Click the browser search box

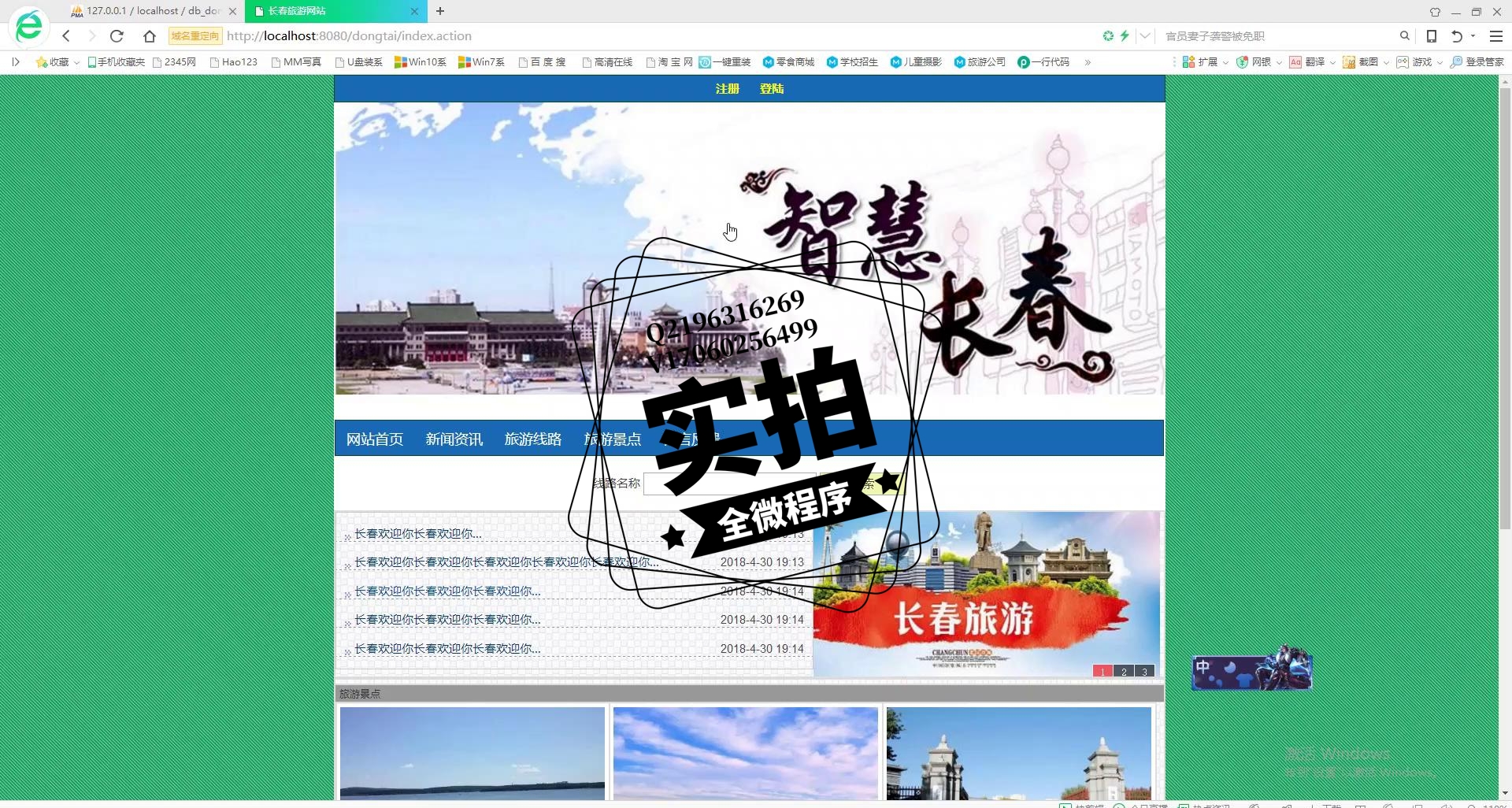(1280, 36)
